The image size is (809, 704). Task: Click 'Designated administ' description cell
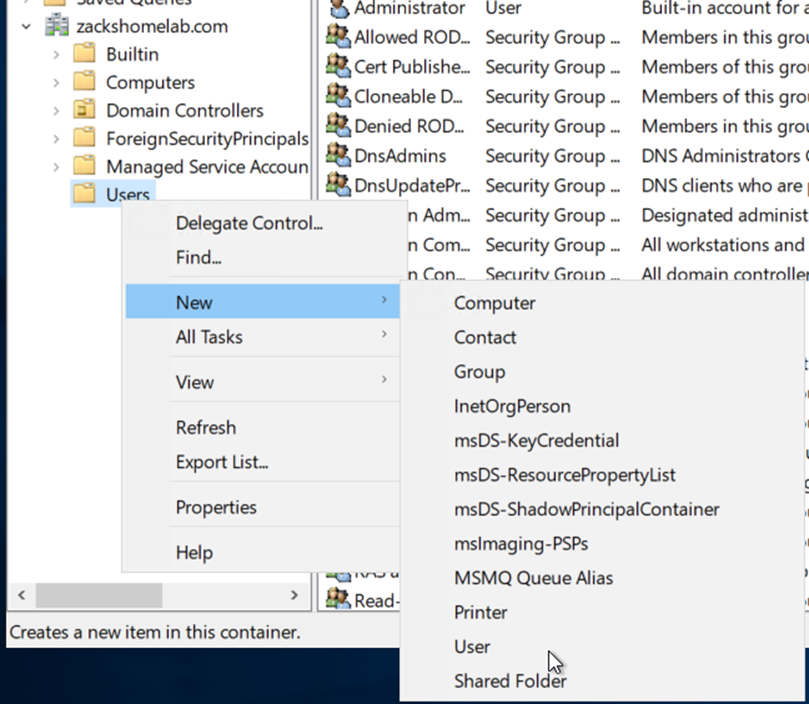(x=724, y=215)
